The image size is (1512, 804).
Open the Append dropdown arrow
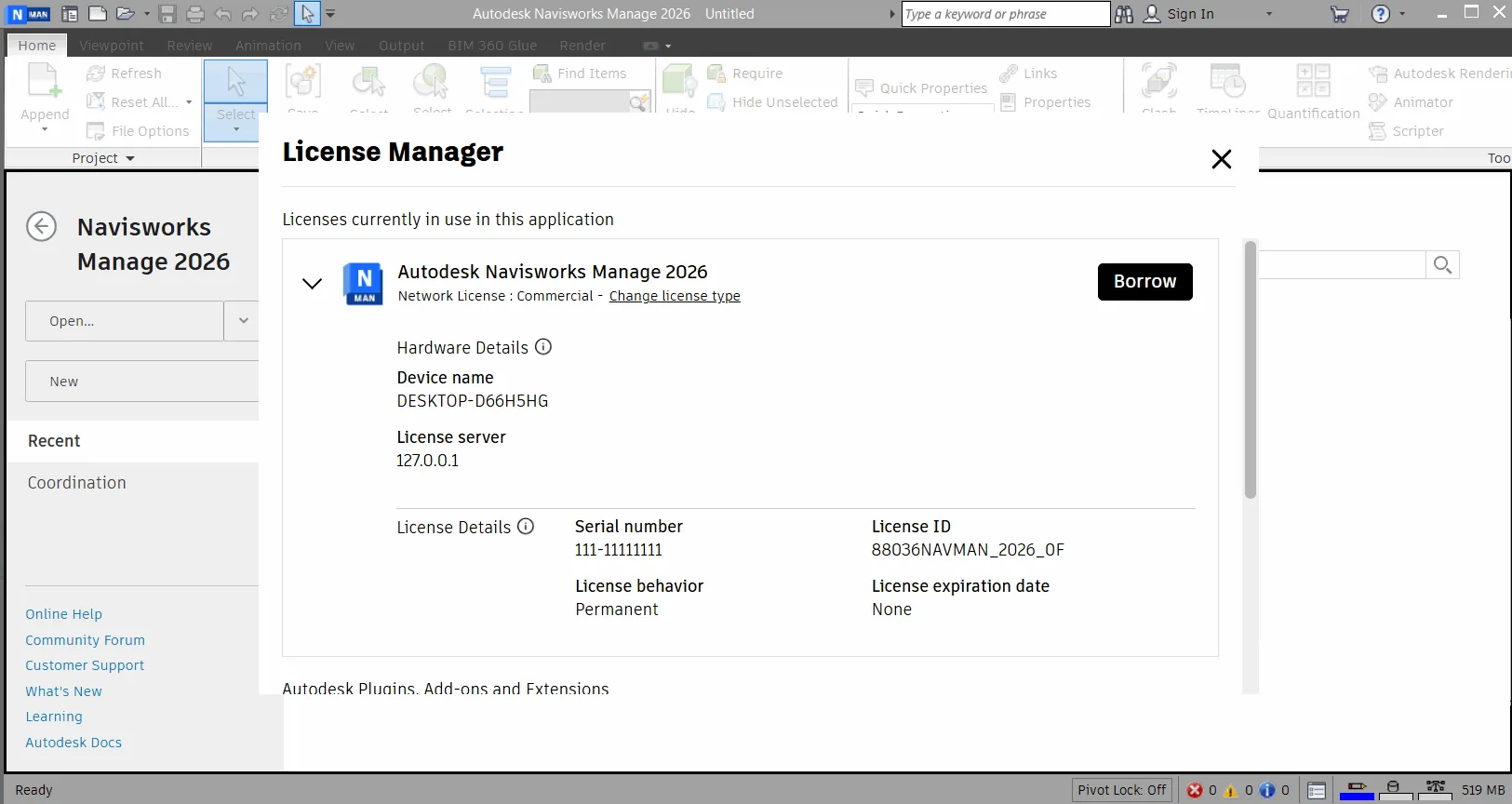pos(45,129)
